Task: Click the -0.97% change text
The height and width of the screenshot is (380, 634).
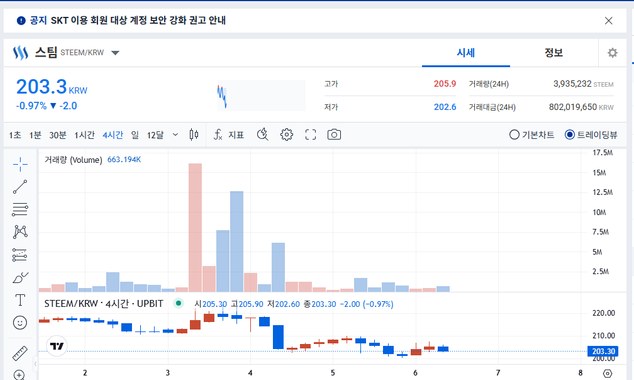Action: 31,106
